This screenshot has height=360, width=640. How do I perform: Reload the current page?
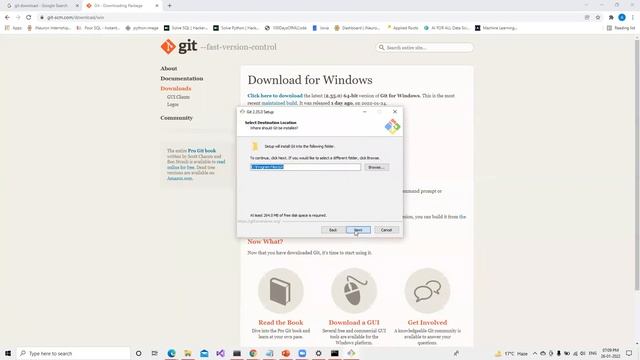tap(29, 18)
